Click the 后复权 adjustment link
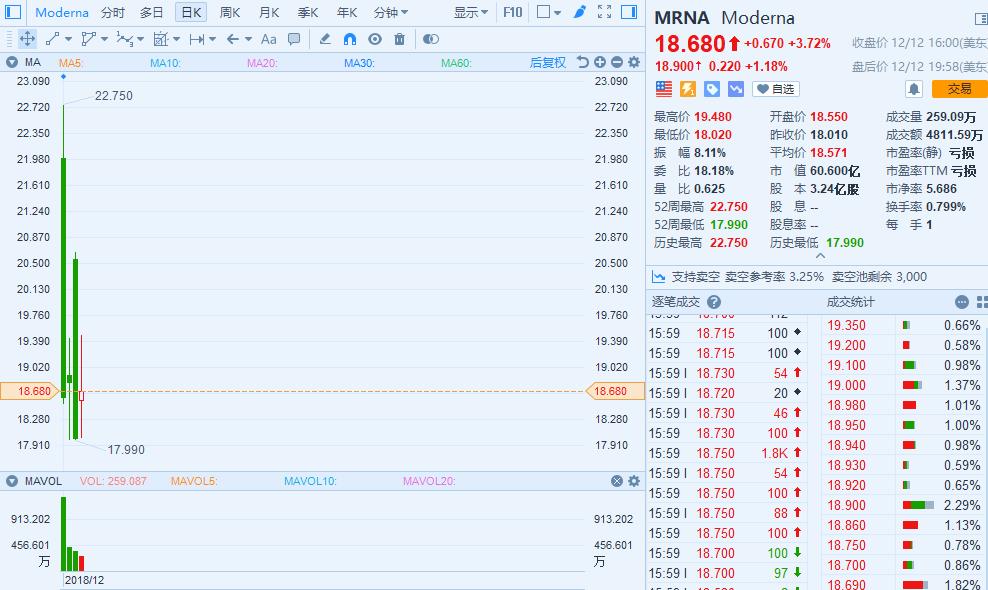 pyautogui.click(x=547, y=62)
